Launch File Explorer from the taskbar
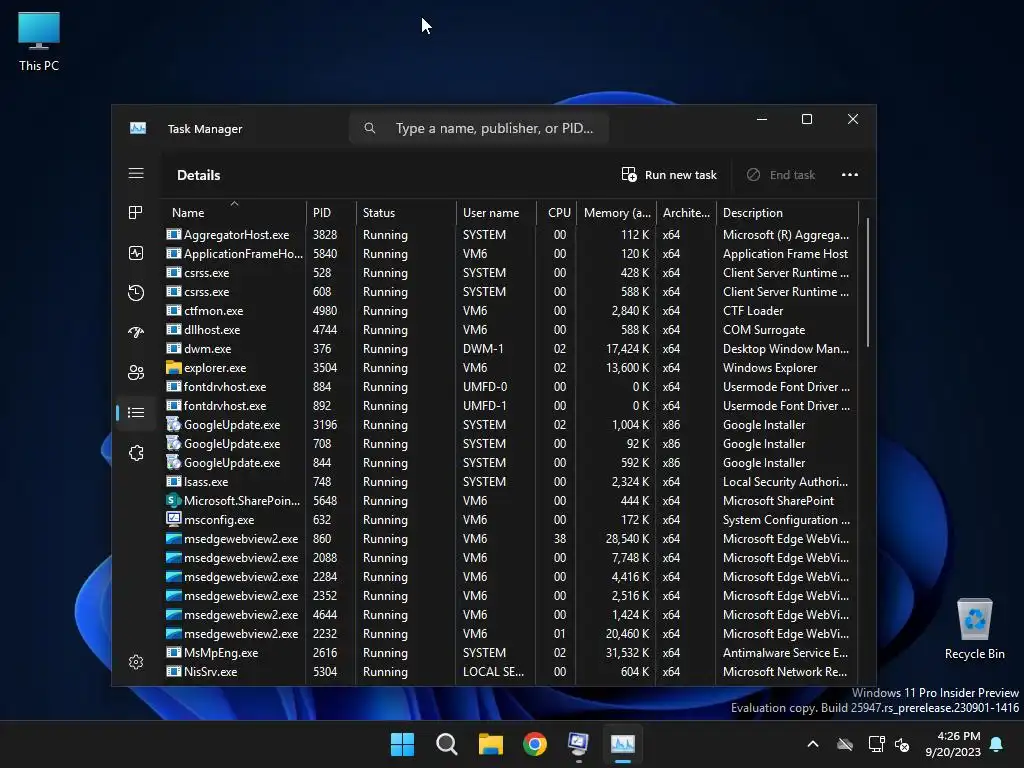 tap(490, 744)
